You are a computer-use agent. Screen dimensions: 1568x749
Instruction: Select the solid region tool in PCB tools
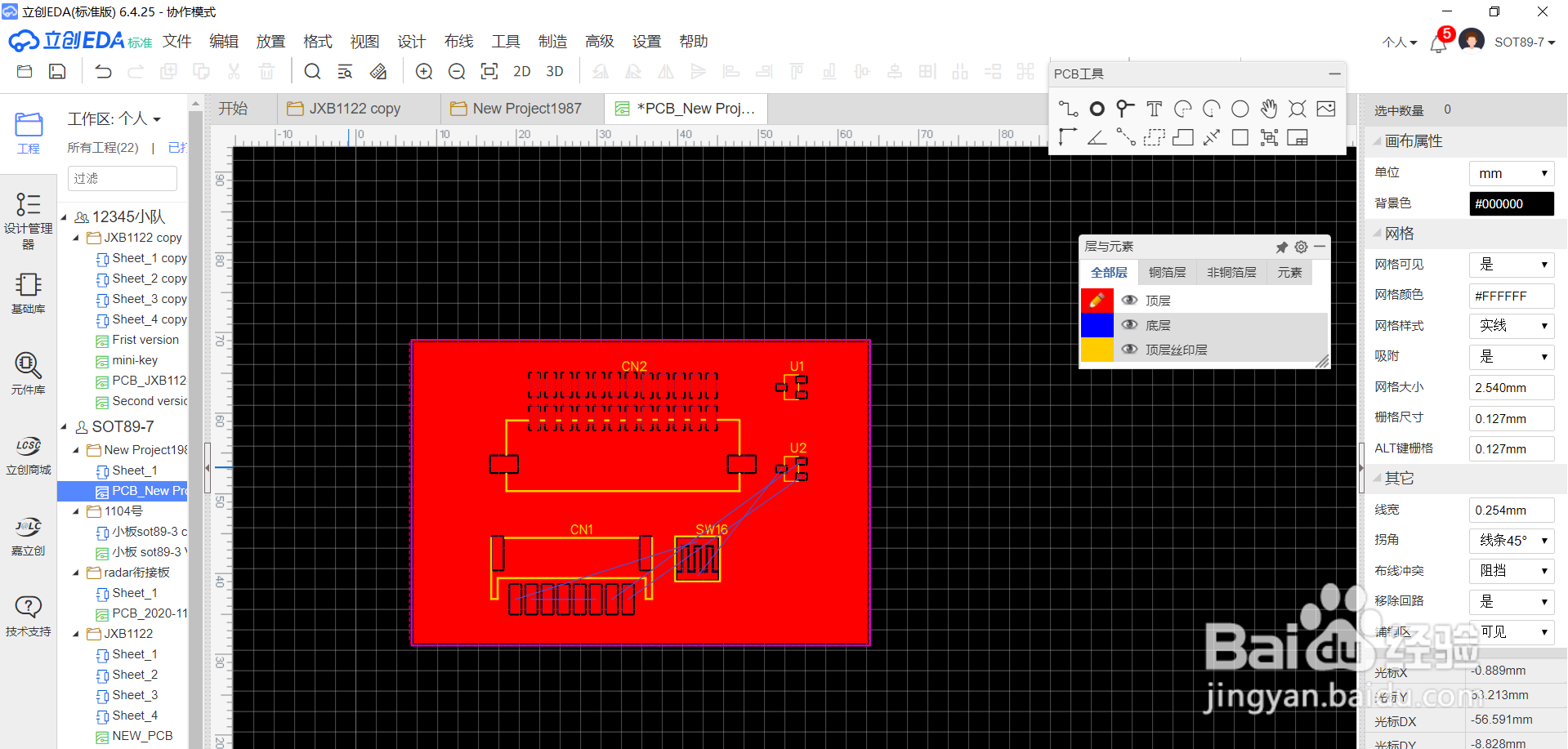(1182, 137)
